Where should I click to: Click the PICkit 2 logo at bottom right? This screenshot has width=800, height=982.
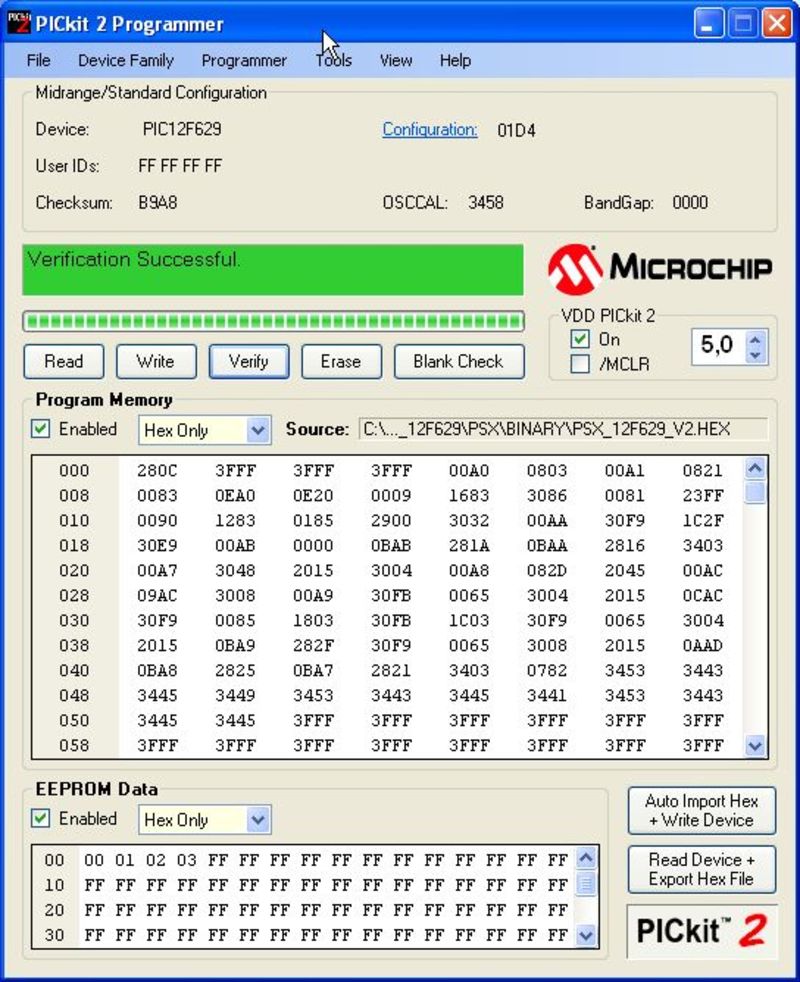coord(701,930)
